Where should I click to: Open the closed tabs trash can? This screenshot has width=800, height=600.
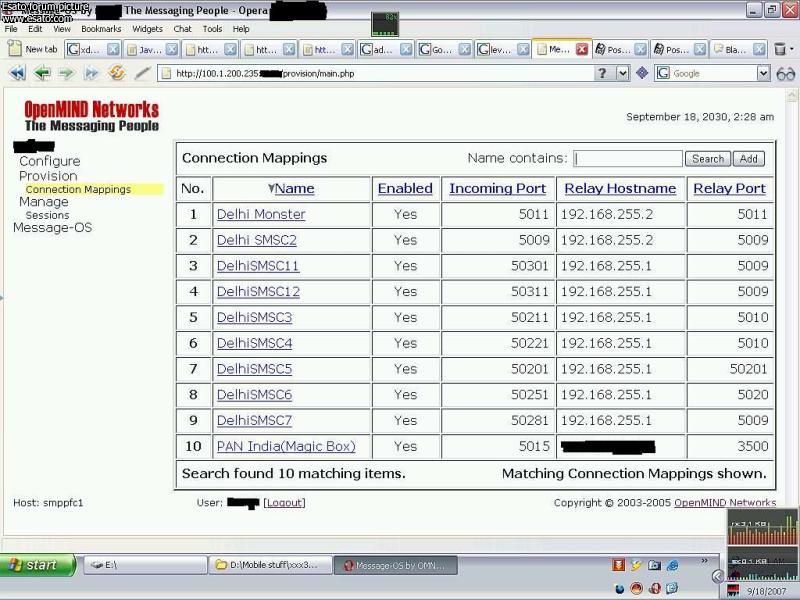[780, 49]
